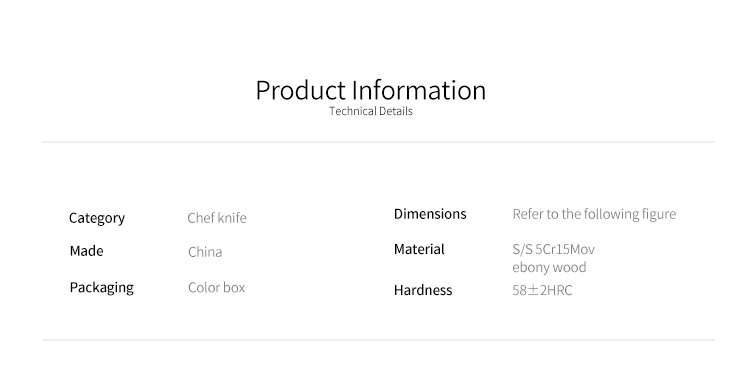The image size is (750, 373).
Task: Click the bottom horizontal divider line
Action: pos(378,340)
